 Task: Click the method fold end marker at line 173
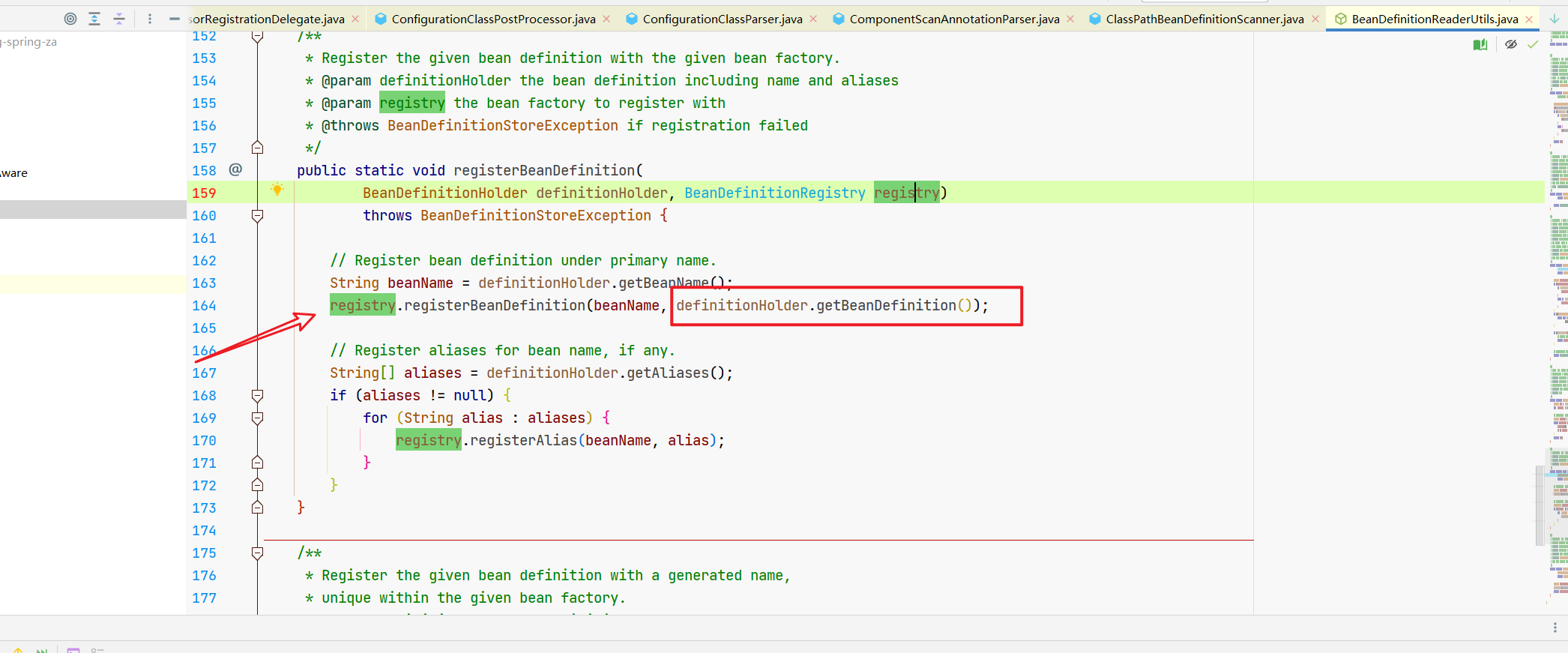[x=257, y=508]
